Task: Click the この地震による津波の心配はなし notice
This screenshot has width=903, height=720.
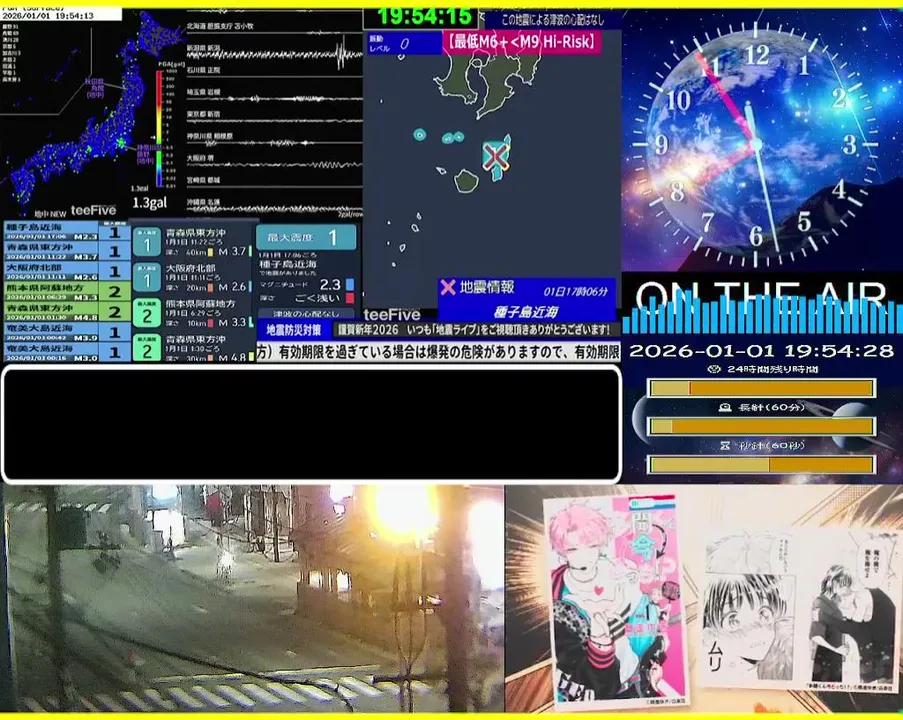Action: (x=552, y=20)
